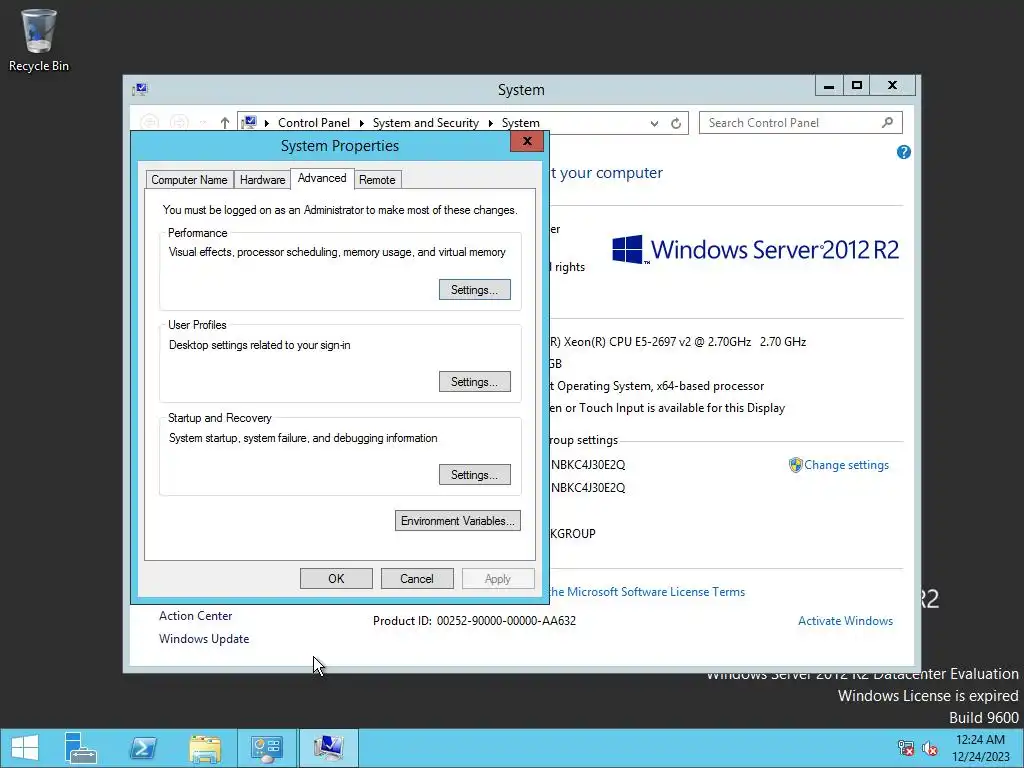
Task: Open Startup and Recovery Settings
Action: pos(475,475)
